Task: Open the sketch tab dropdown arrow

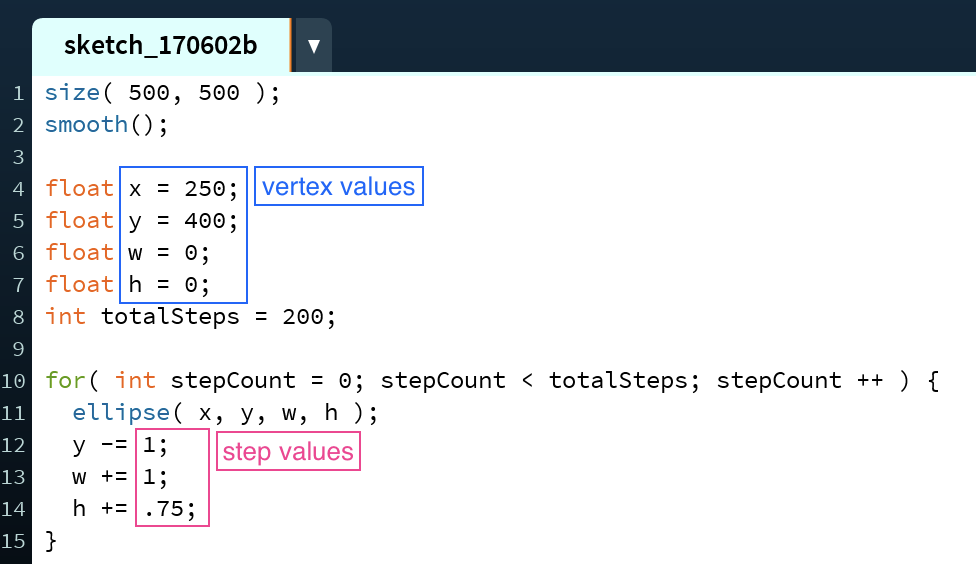Action: point(314,45)
